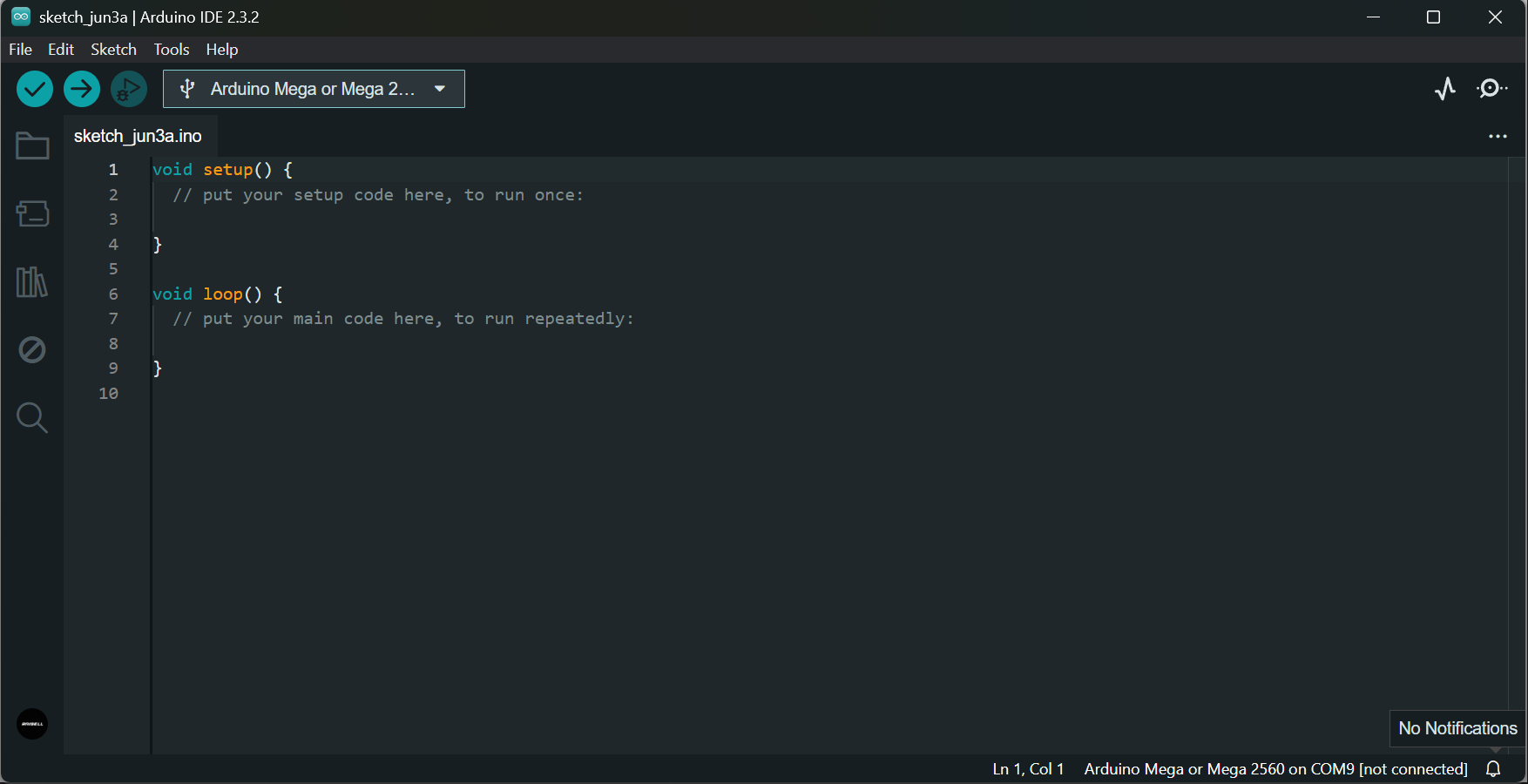The width and height of the screenshot is (1528, 784).
Task: Click line number 6 in the gutter
Action: (x=113, y=294)
